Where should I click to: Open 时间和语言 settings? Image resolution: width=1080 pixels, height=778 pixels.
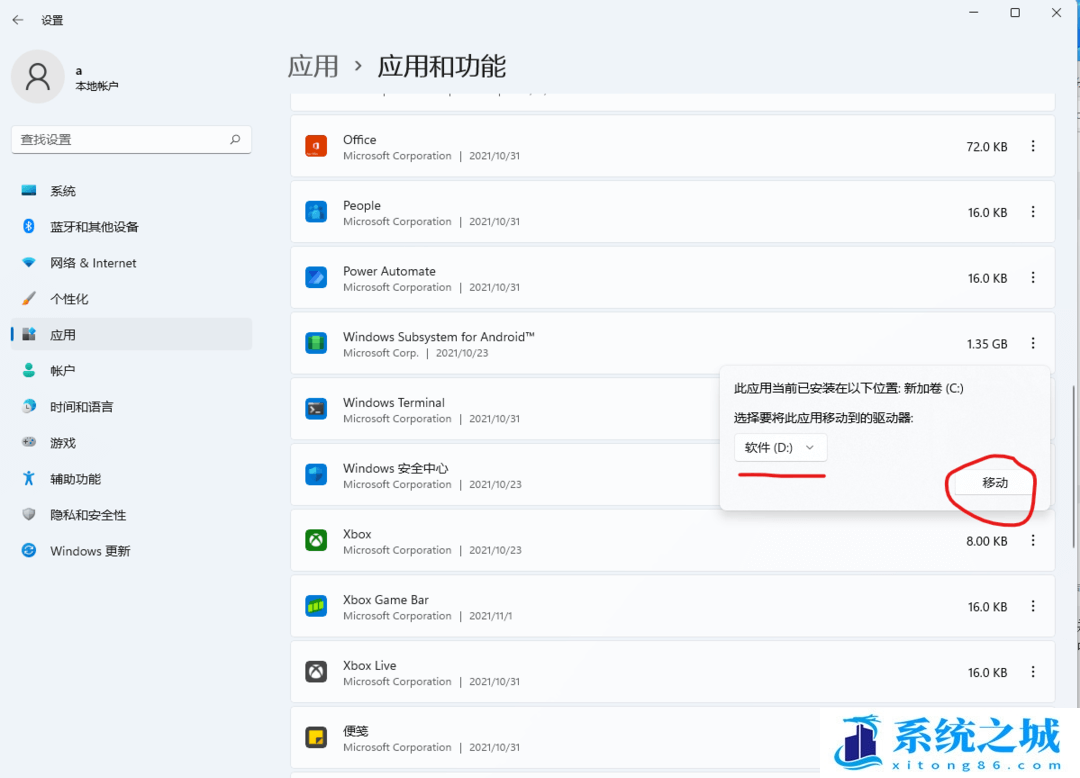click(131, 407)
